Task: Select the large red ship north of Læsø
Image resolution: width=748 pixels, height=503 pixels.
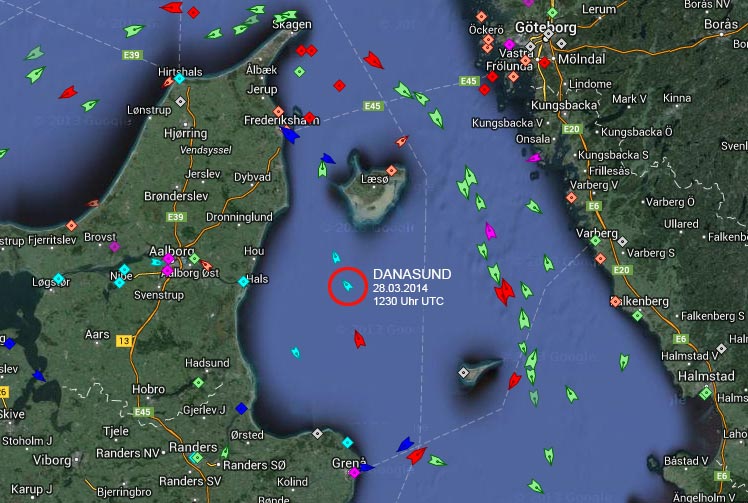Action: (x=374, y=60)
